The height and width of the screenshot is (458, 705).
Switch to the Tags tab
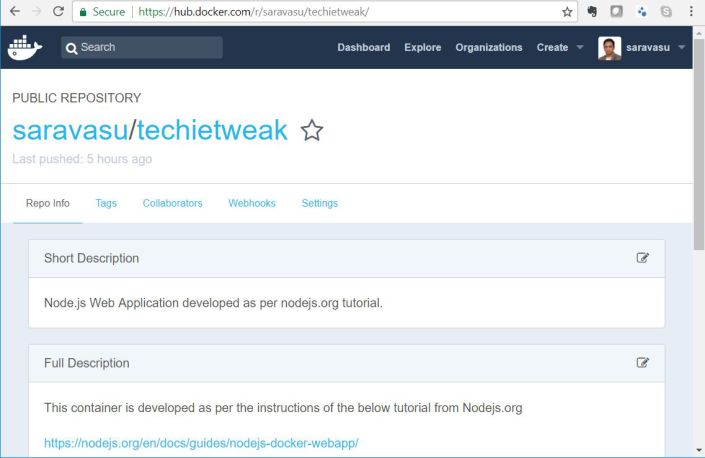pyautogui.click(x=106, y=203)
